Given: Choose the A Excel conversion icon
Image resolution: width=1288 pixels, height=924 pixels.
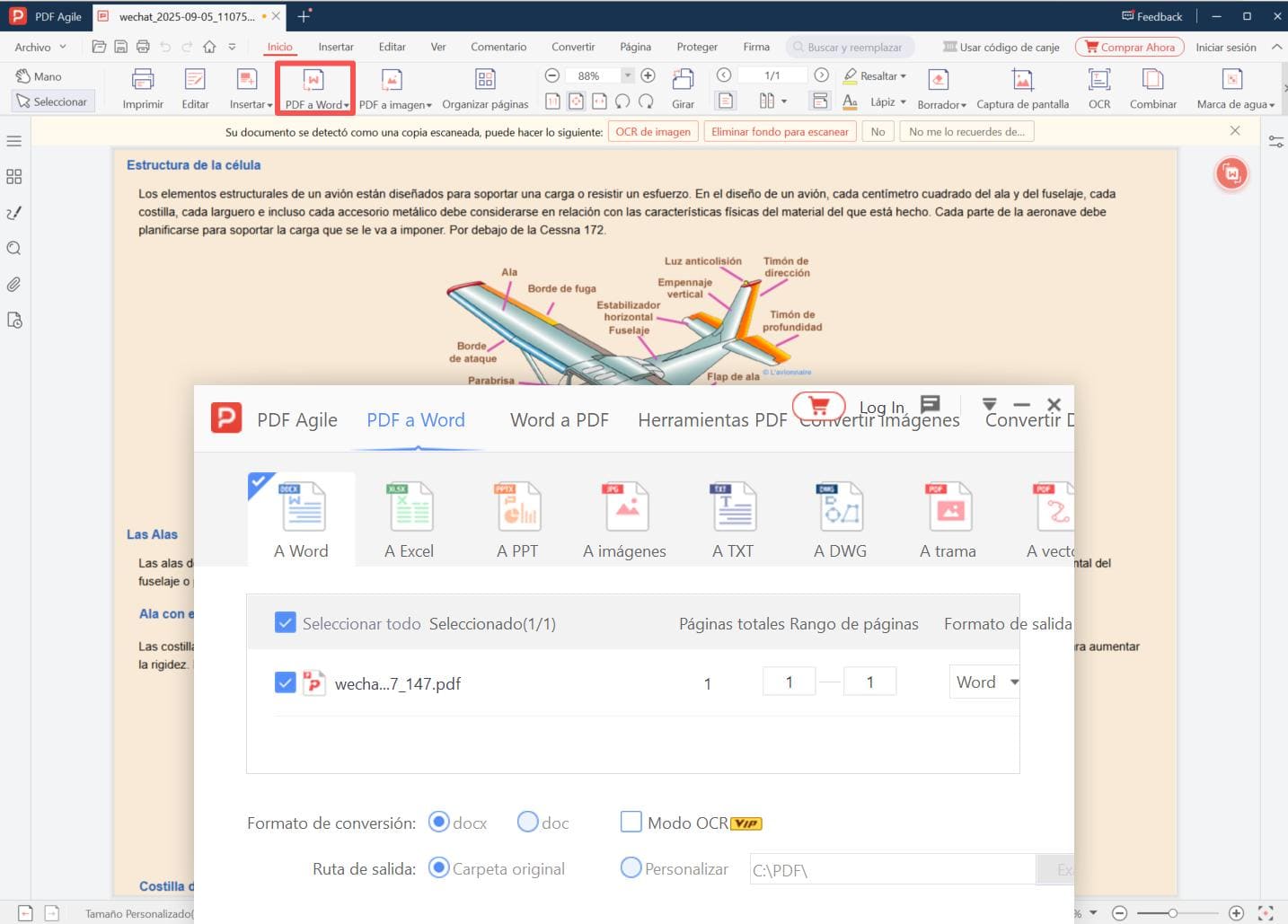Looking at the screenshot, I should [x=410, y=507].
